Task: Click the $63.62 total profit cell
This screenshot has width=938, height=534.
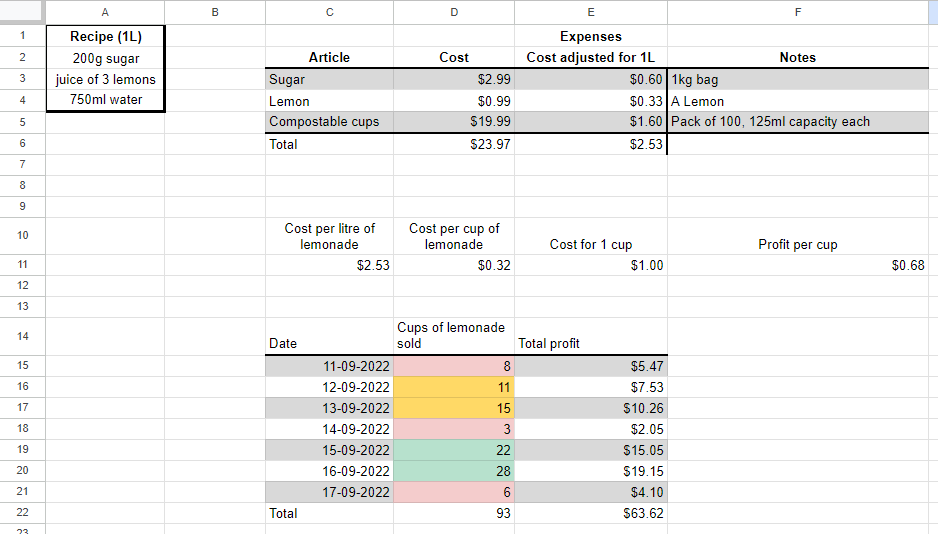Action: click(x=590, y=513)
